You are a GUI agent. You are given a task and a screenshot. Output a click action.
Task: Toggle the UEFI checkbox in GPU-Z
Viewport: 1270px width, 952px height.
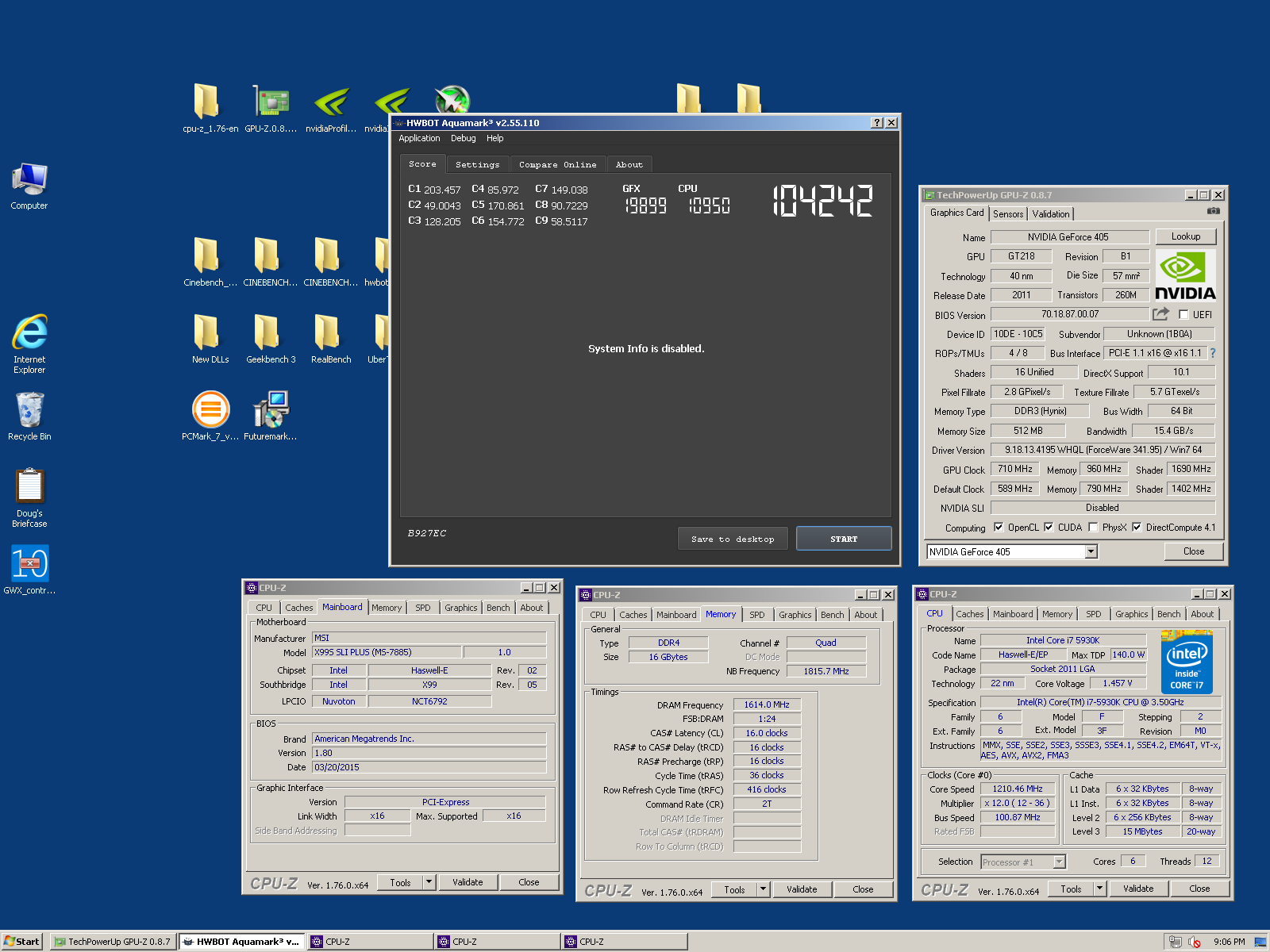coord(1183,314)
